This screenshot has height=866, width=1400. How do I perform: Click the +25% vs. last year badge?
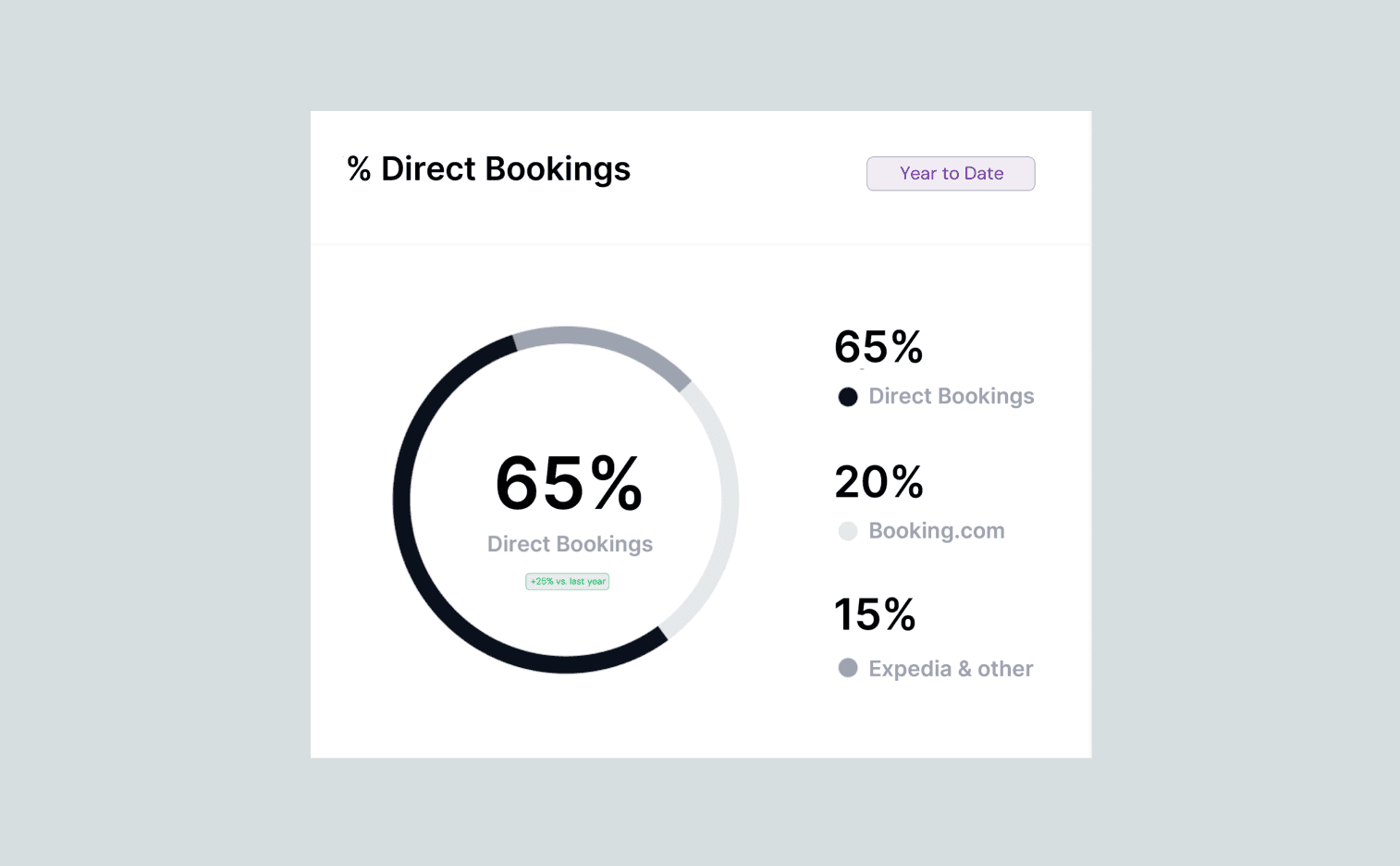click(x=568, y=581)
